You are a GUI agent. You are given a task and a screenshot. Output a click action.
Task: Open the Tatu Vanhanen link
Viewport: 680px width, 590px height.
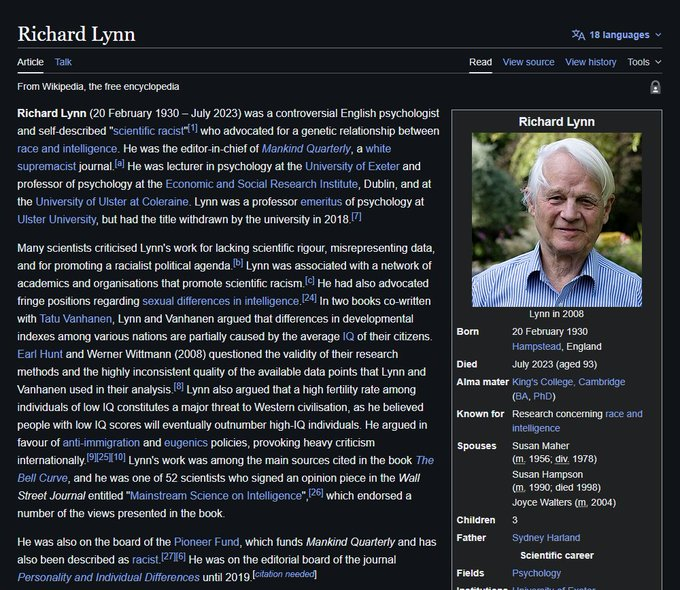click(75, 319)
